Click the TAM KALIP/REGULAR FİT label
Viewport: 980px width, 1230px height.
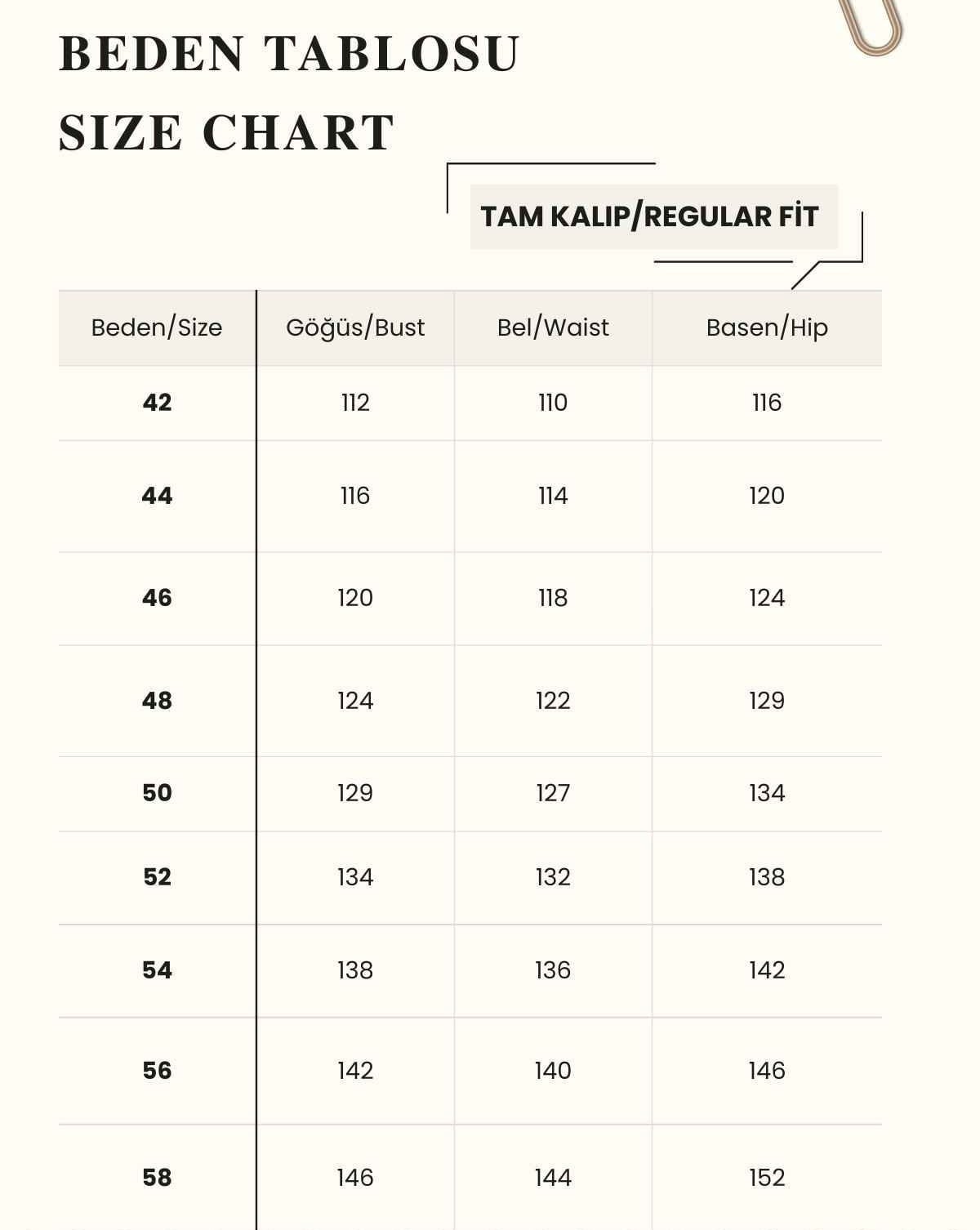pyautogui.click(x=649, y=216)
